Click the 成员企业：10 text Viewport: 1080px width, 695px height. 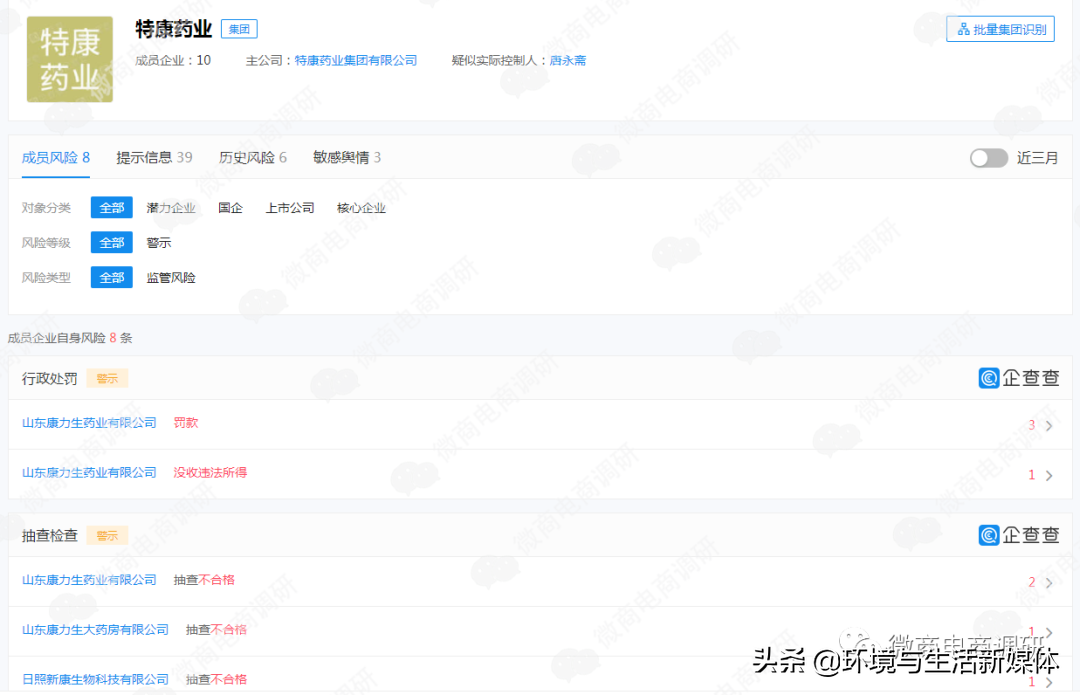click(x=173, y=61)
